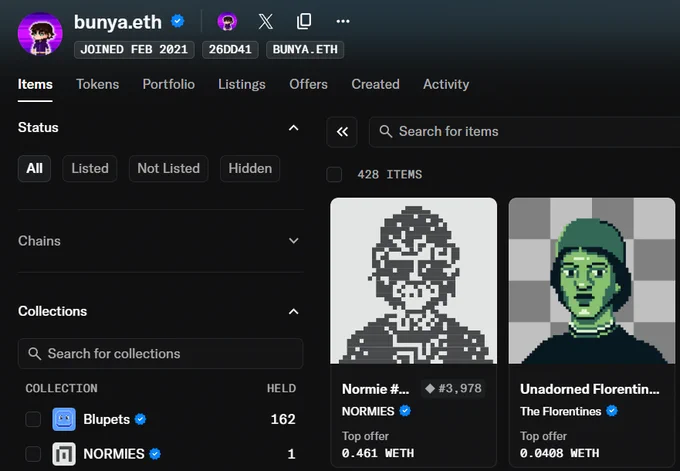Image resolution: width=680 pixels, height=471 pixels.
Task: Open the Activity tab
Action: click(x=446, y=84)
